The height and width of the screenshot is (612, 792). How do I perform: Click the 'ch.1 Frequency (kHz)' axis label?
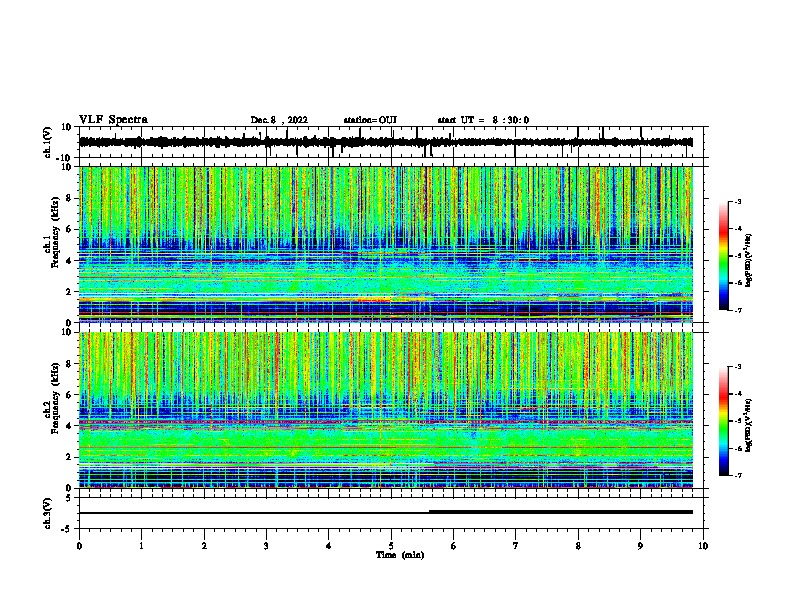pyautogui.click(x=52, y=232)
